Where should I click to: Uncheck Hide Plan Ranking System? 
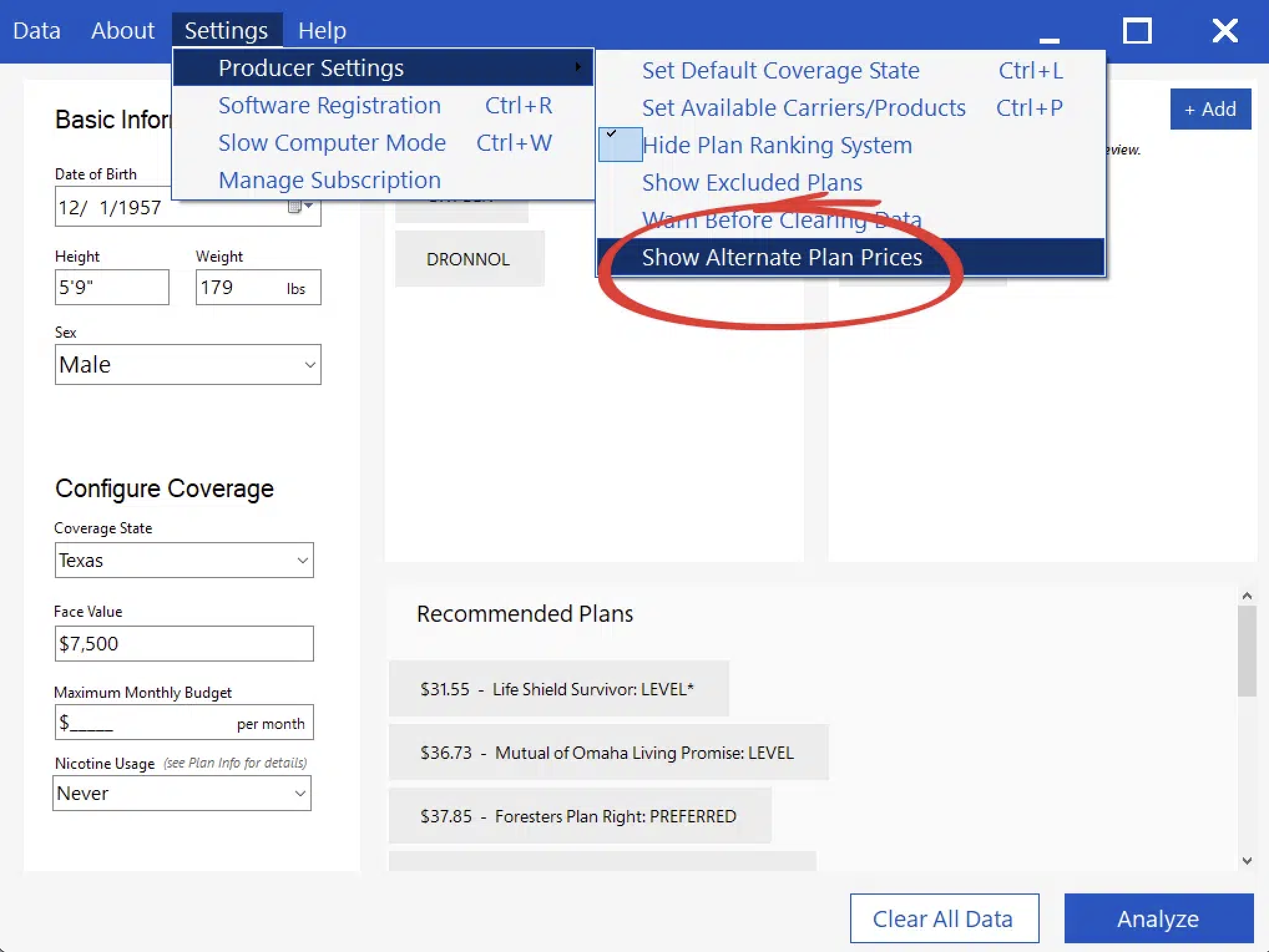(777, 145)
